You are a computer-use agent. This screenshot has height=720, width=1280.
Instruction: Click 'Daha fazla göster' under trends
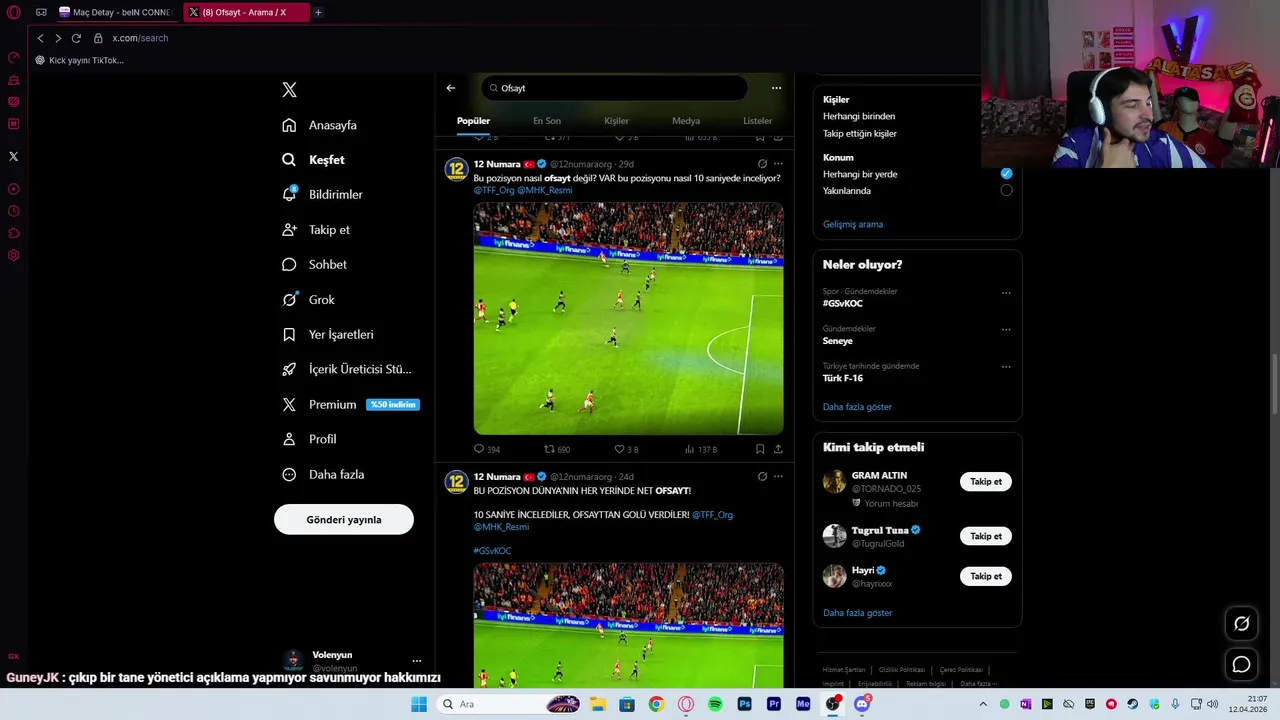pos(857,407)
